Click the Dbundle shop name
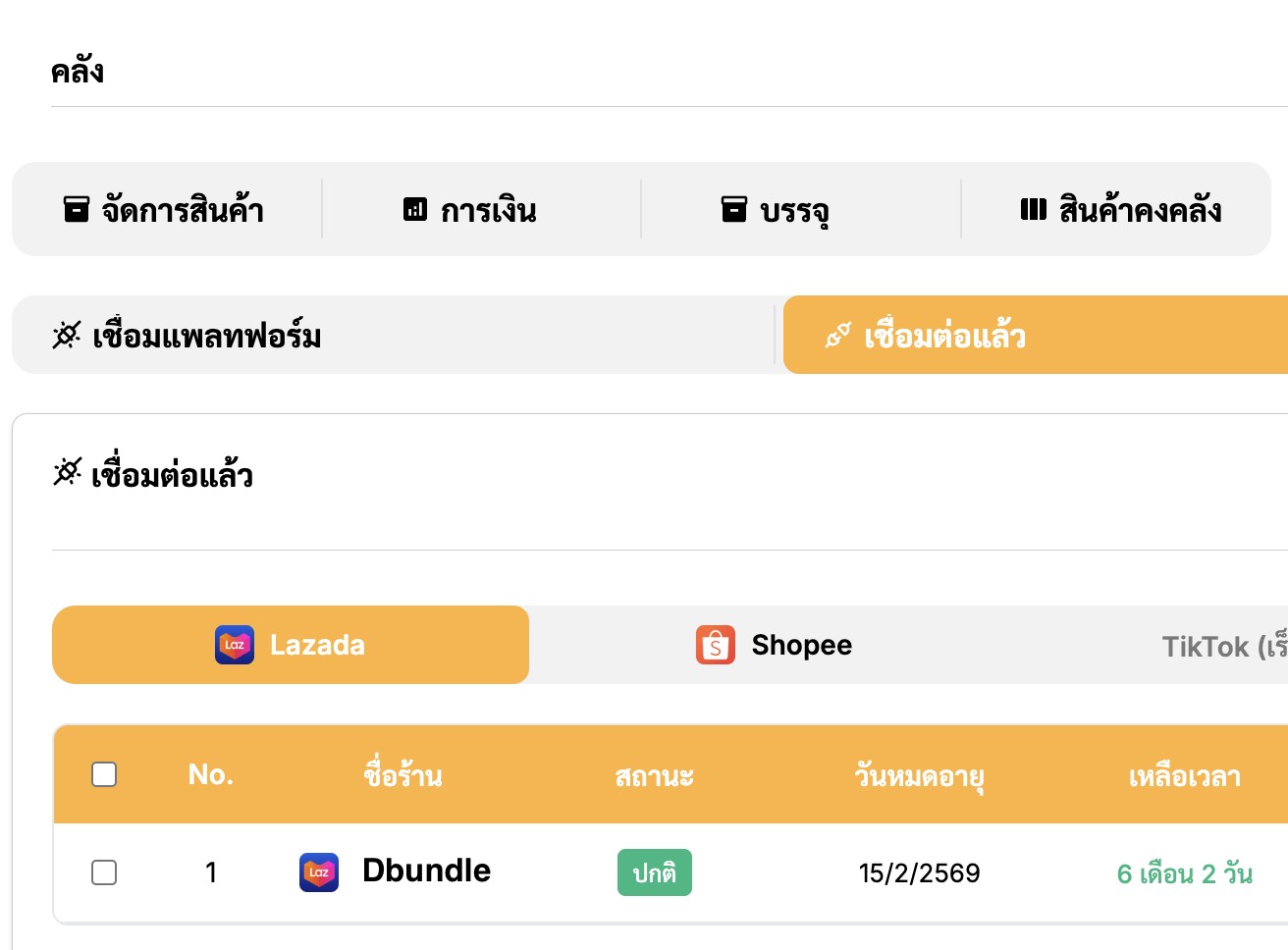The height and width of the screenshot is (950, 1288). (x=426, y=871)
